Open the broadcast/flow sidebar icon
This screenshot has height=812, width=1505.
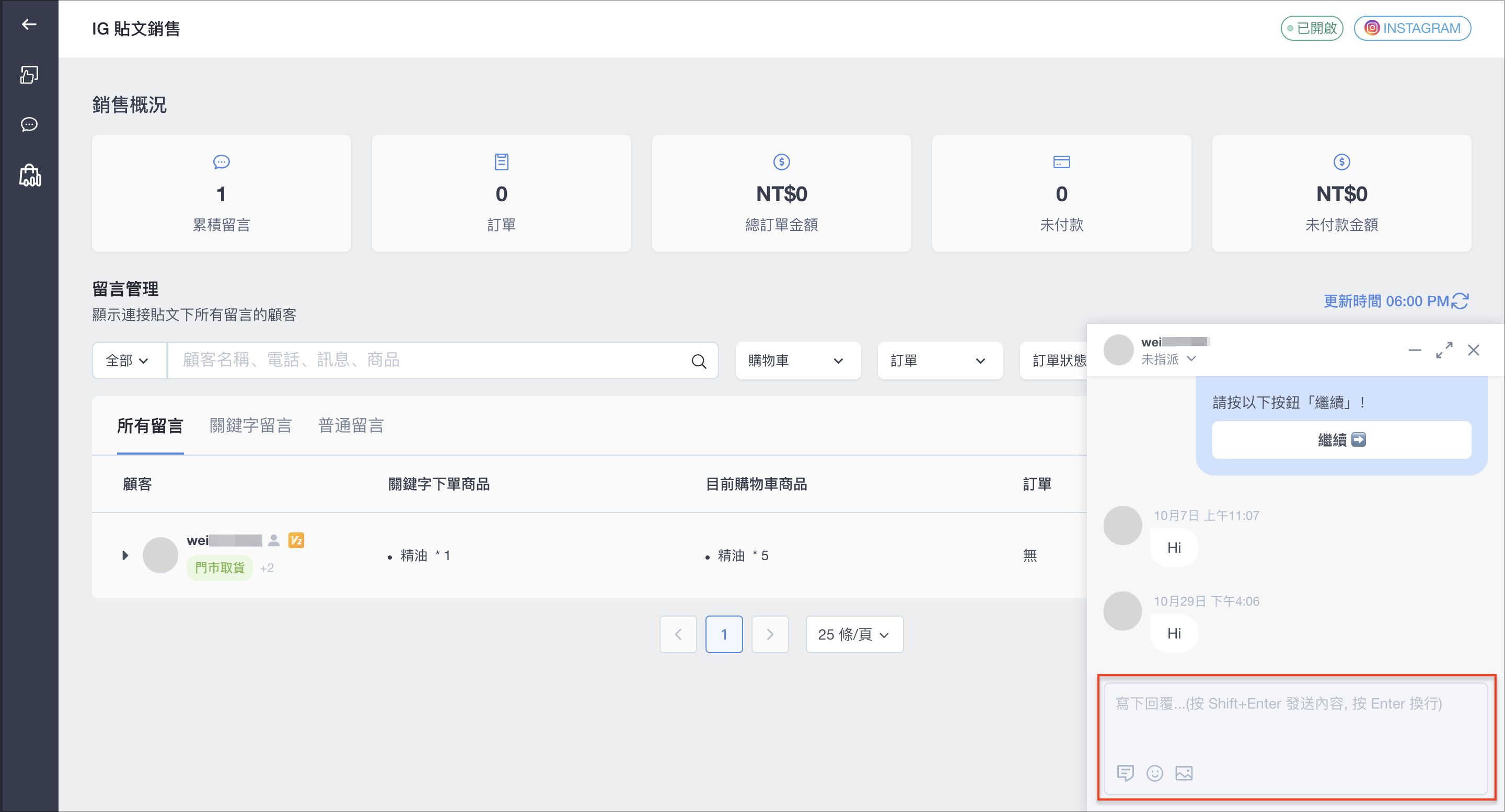(29, 74)
